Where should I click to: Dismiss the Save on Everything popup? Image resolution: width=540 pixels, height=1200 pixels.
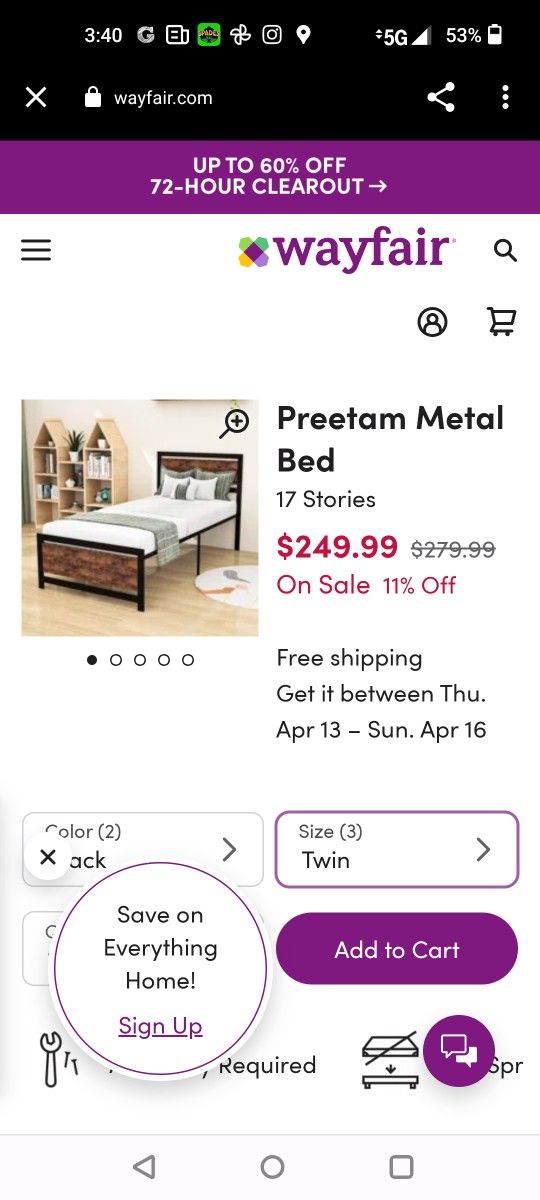(x=47, y=857)
